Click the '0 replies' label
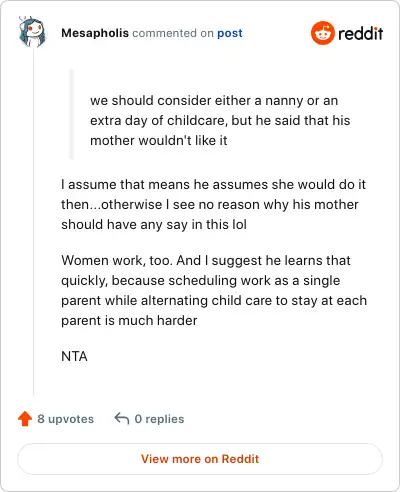Screen dimensions: 400x492 click(159, 419)
